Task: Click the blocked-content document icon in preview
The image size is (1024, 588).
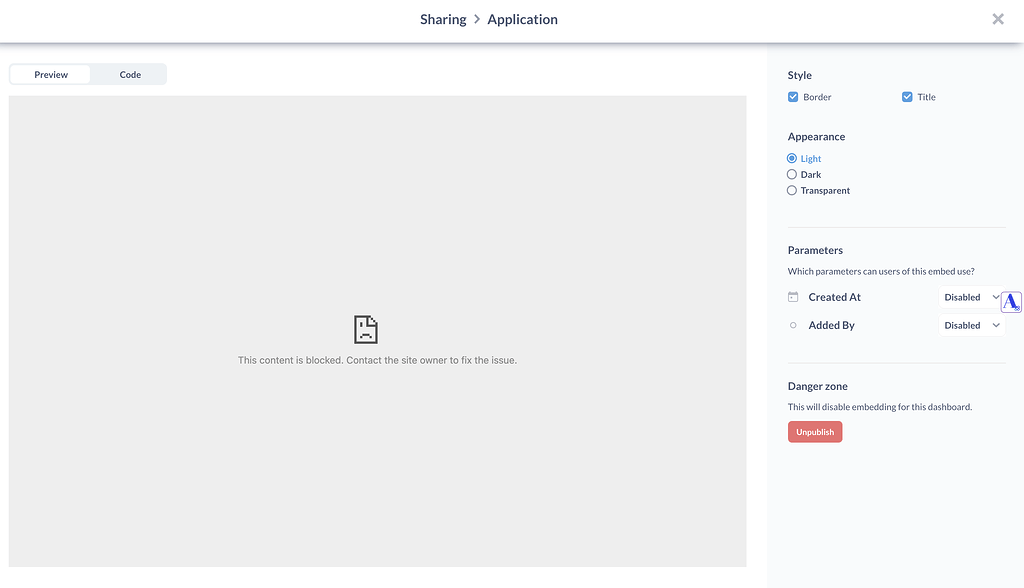Action: (x=366, y=328)
